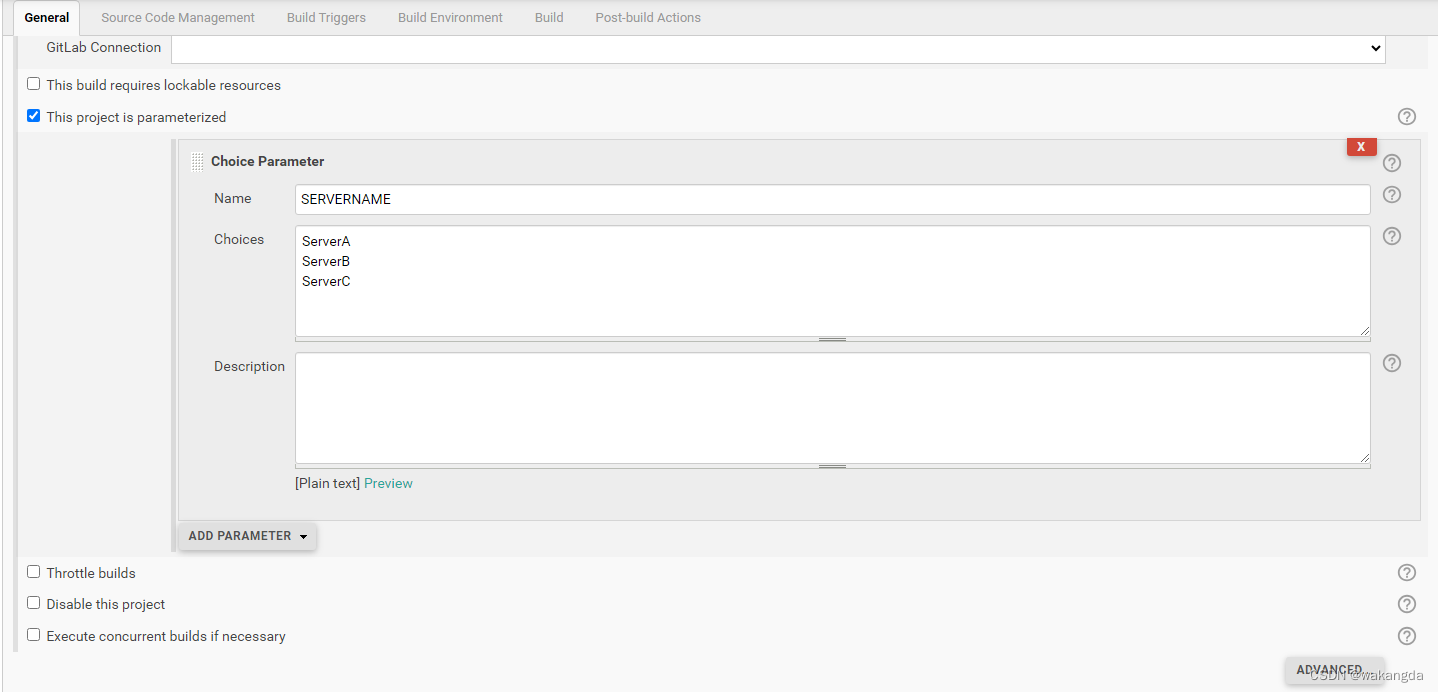Viewport: 1438px width, 692px height.
Task: Open help icon for Throttle builds
Action: click(x=1406, y=573)
